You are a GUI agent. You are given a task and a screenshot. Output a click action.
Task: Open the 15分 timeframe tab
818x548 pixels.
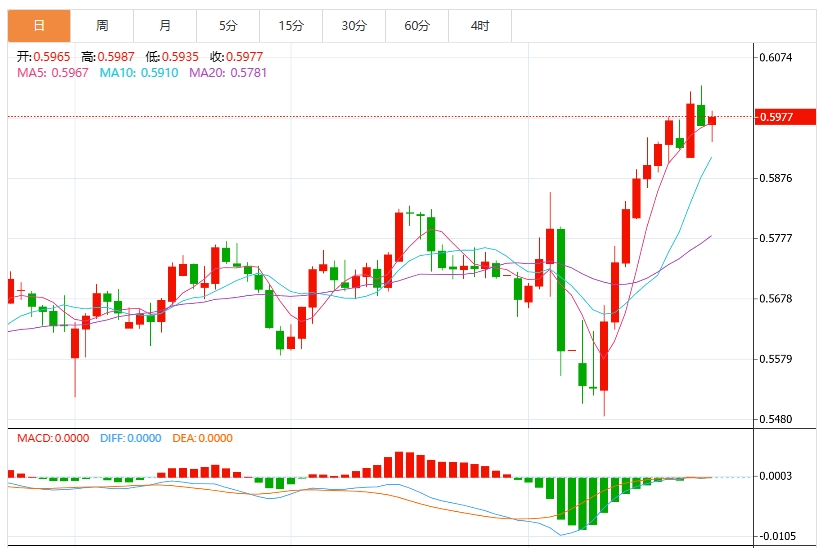tap(291, 26)
